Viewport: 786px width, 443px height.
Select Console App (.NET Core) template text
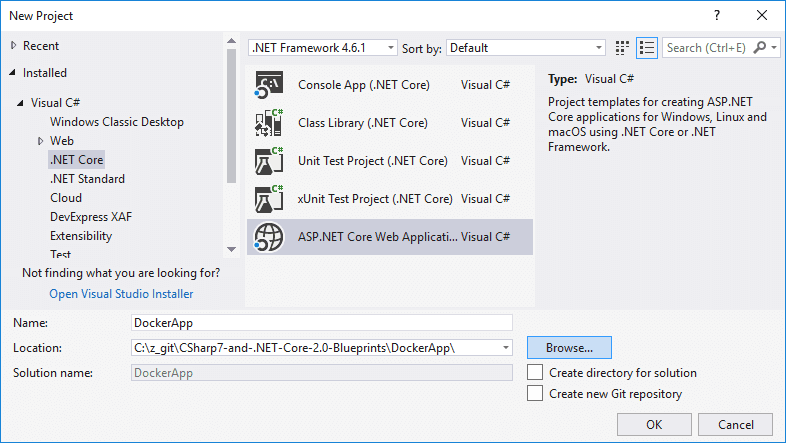pos(364,85)
